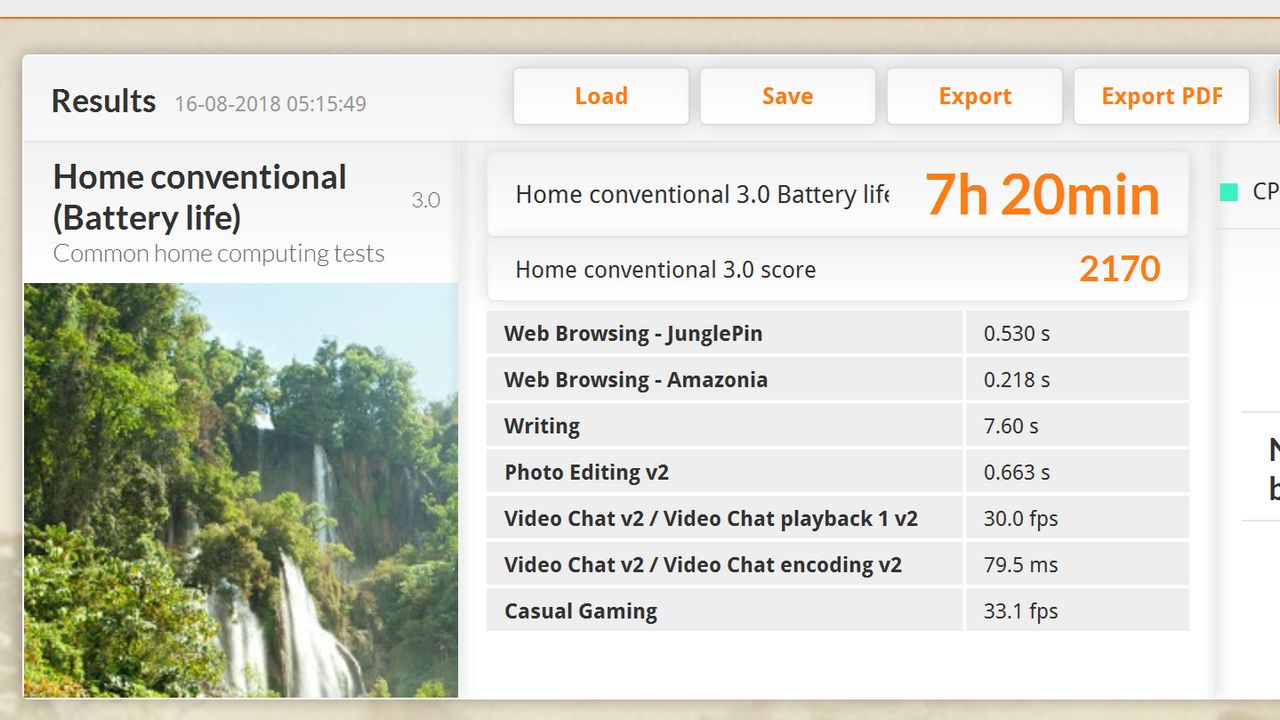The width and height of the screenshot is (1280, 720).
Task: Click the 30.0 fps value
Action: click(1021, 518)
